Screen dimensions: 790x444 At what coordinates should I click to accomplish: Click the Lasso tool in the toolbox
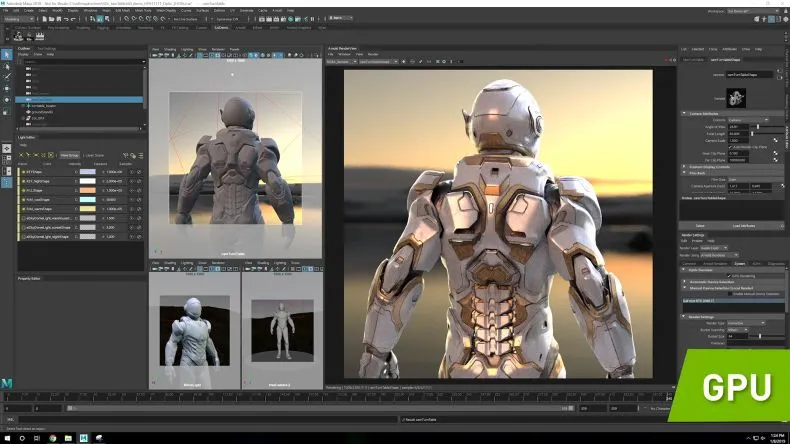tap(7, 65)
